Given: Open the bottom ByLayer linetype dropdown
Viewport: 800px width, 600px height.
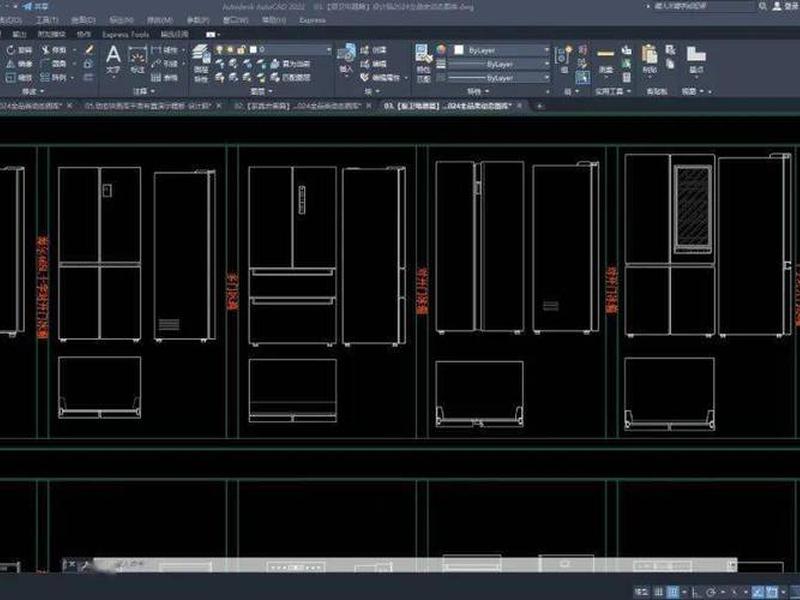Looking at the screenshot, I should coord(498,78).
